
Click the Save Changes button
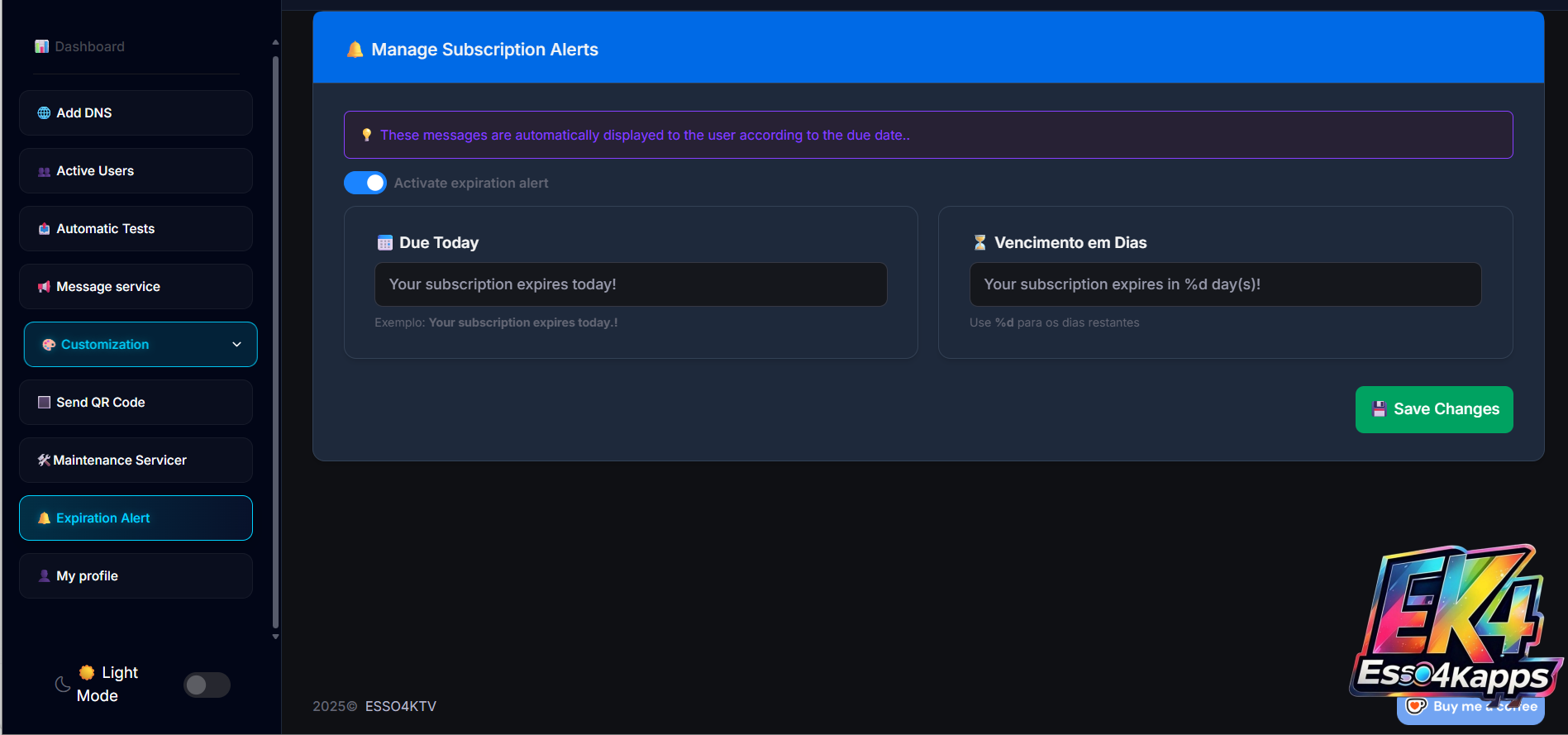[1433, 409]
